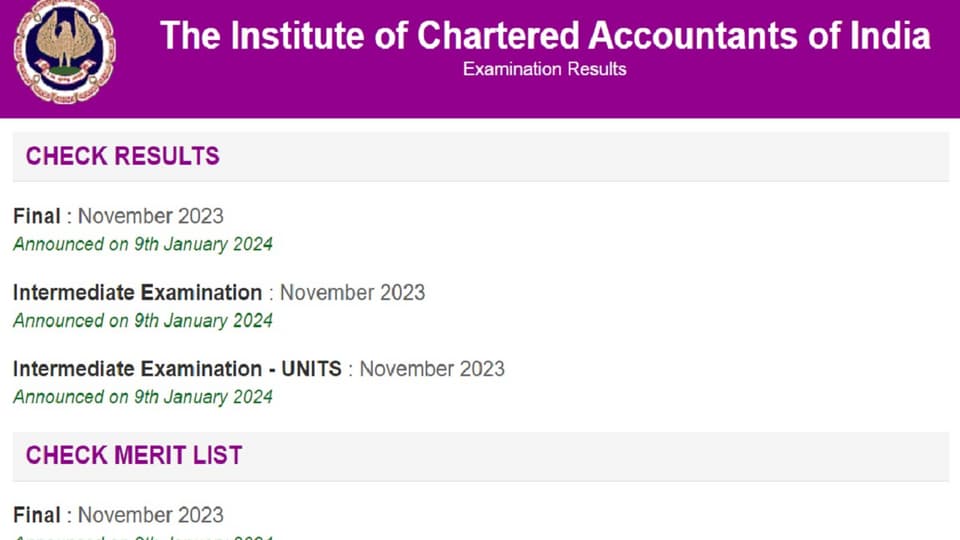Screen dimensions: 960x540
Task: Click November 2023 beside merit list Final
Action: (x=151, y=516)
